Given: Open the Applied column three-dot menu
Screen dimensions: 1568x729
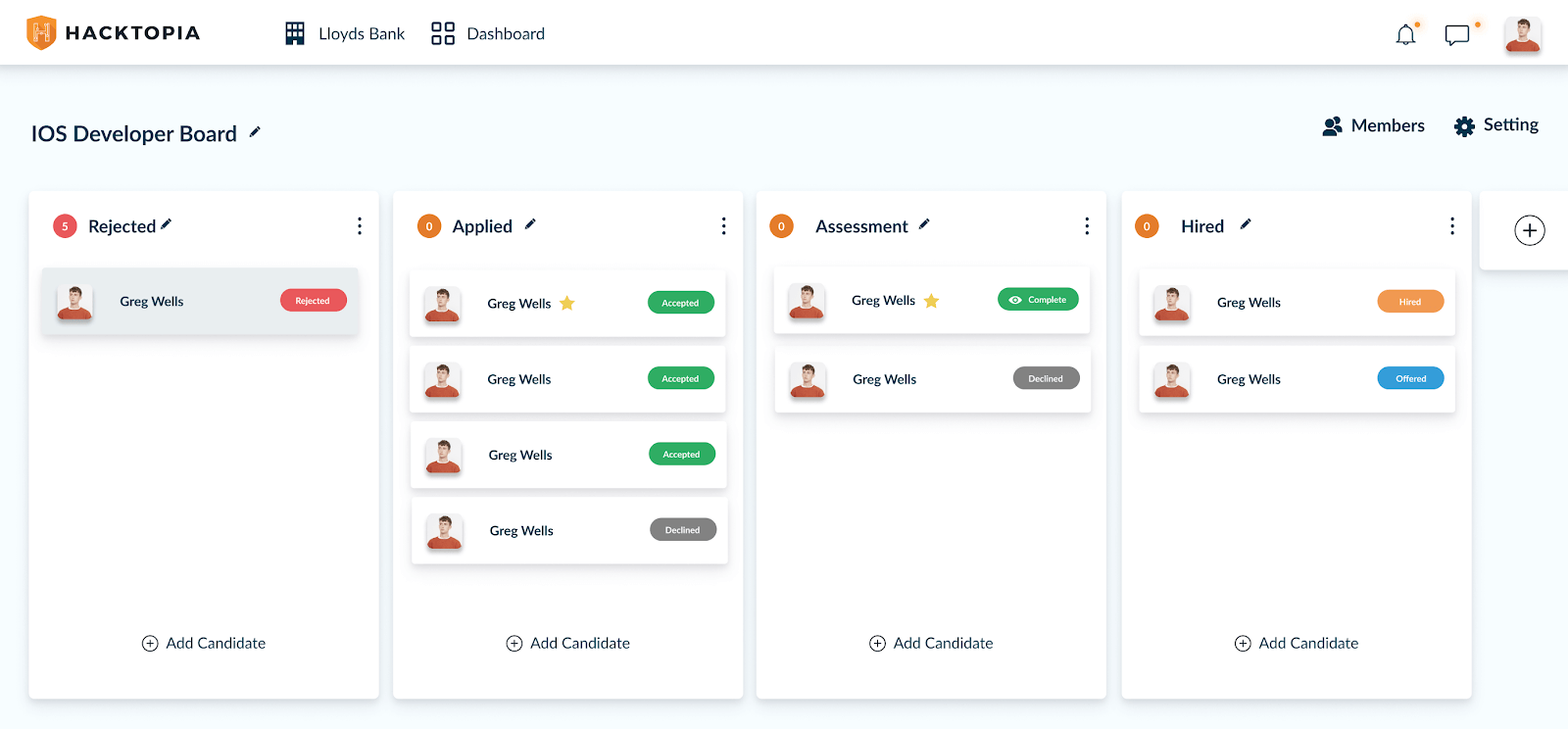Looking at the screenshot, I should click(x=723, y=226).
